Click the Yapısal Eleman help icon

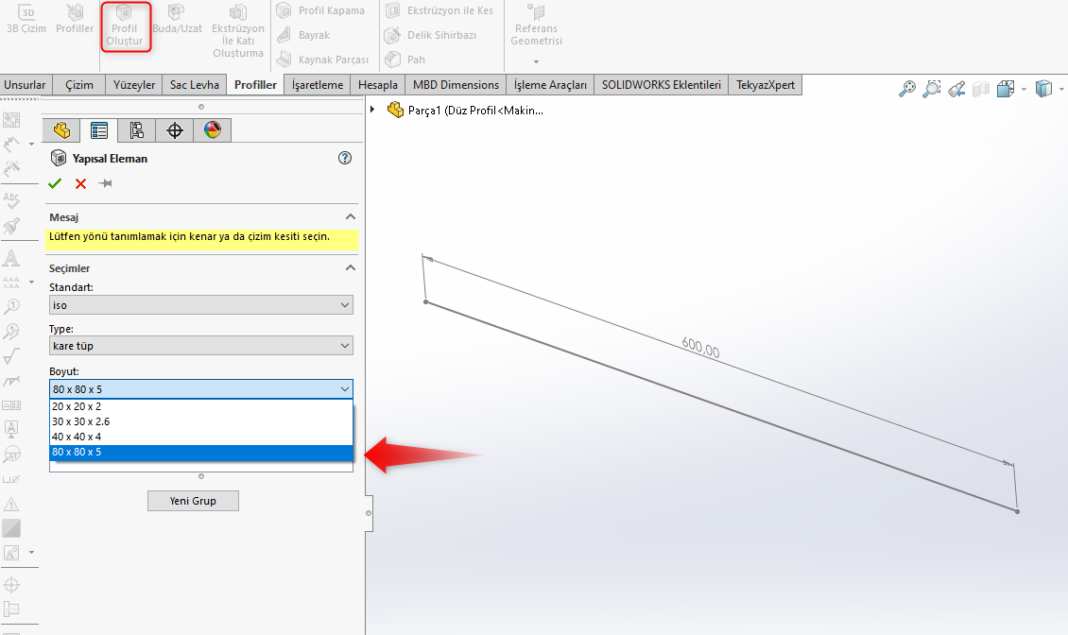pos(345,158)
